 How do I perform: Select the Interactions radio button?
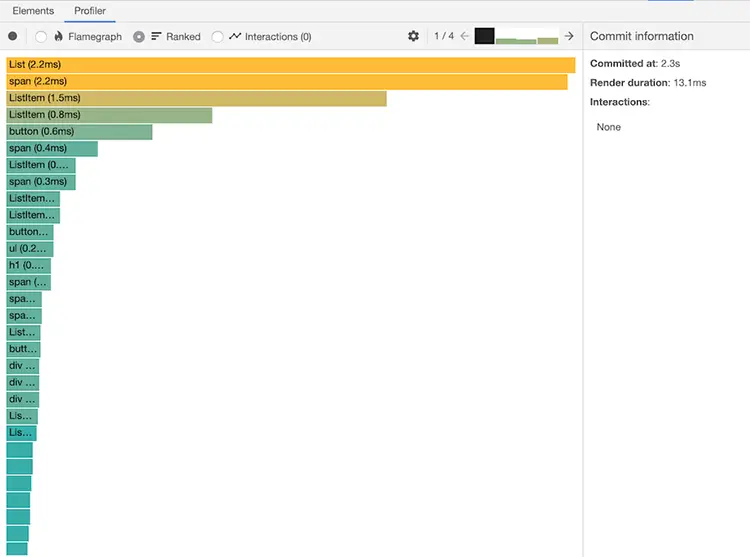(217, 36)
